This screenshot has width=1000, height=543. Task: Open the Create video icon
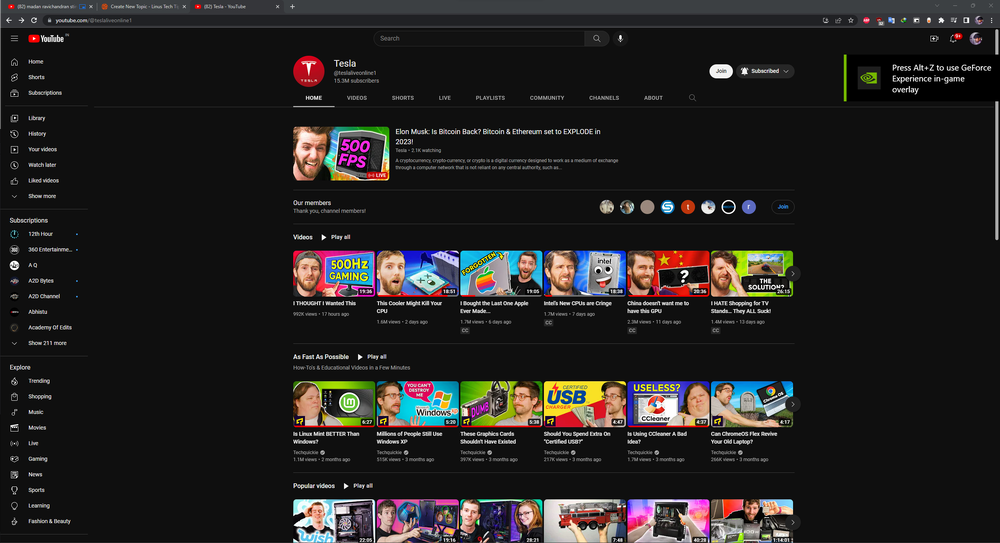(934, 38)
